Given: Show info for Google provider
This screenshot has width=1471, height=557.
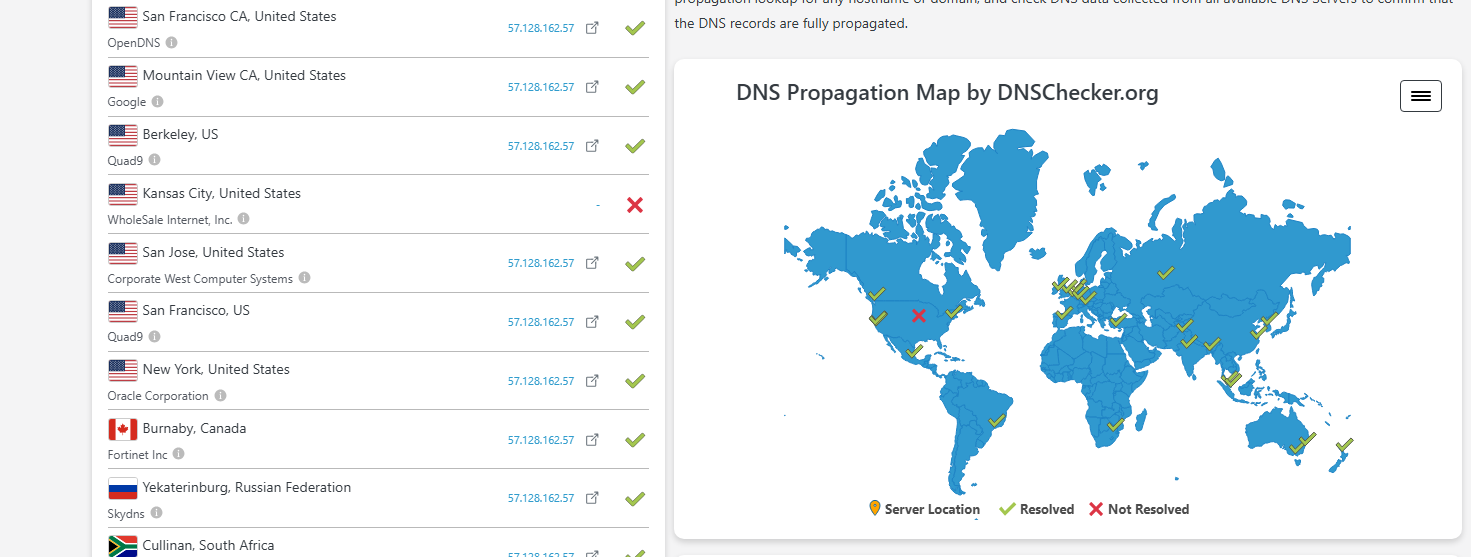Looking at the screenshot, I should point(157,102).
